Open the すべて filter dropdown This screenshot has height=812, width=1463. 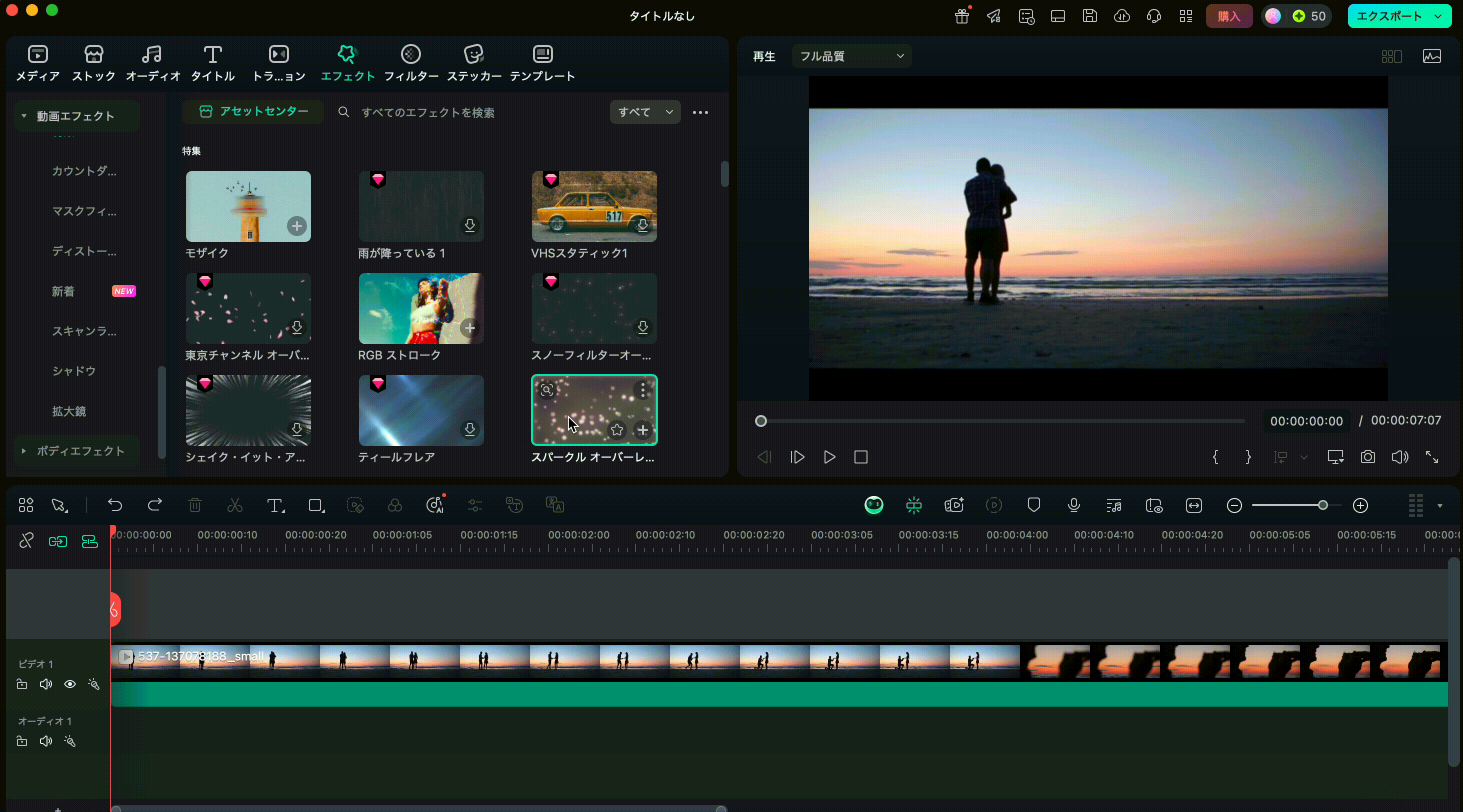[644, 112]
